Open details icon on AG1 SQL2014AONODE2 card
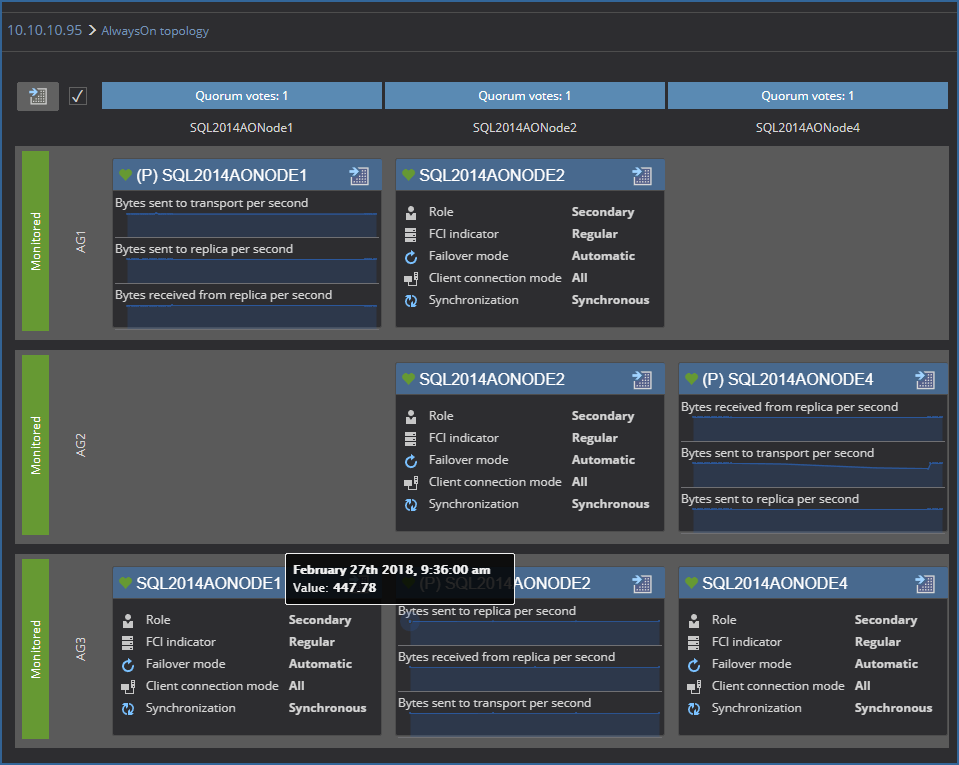 click(x=642, y=176)
